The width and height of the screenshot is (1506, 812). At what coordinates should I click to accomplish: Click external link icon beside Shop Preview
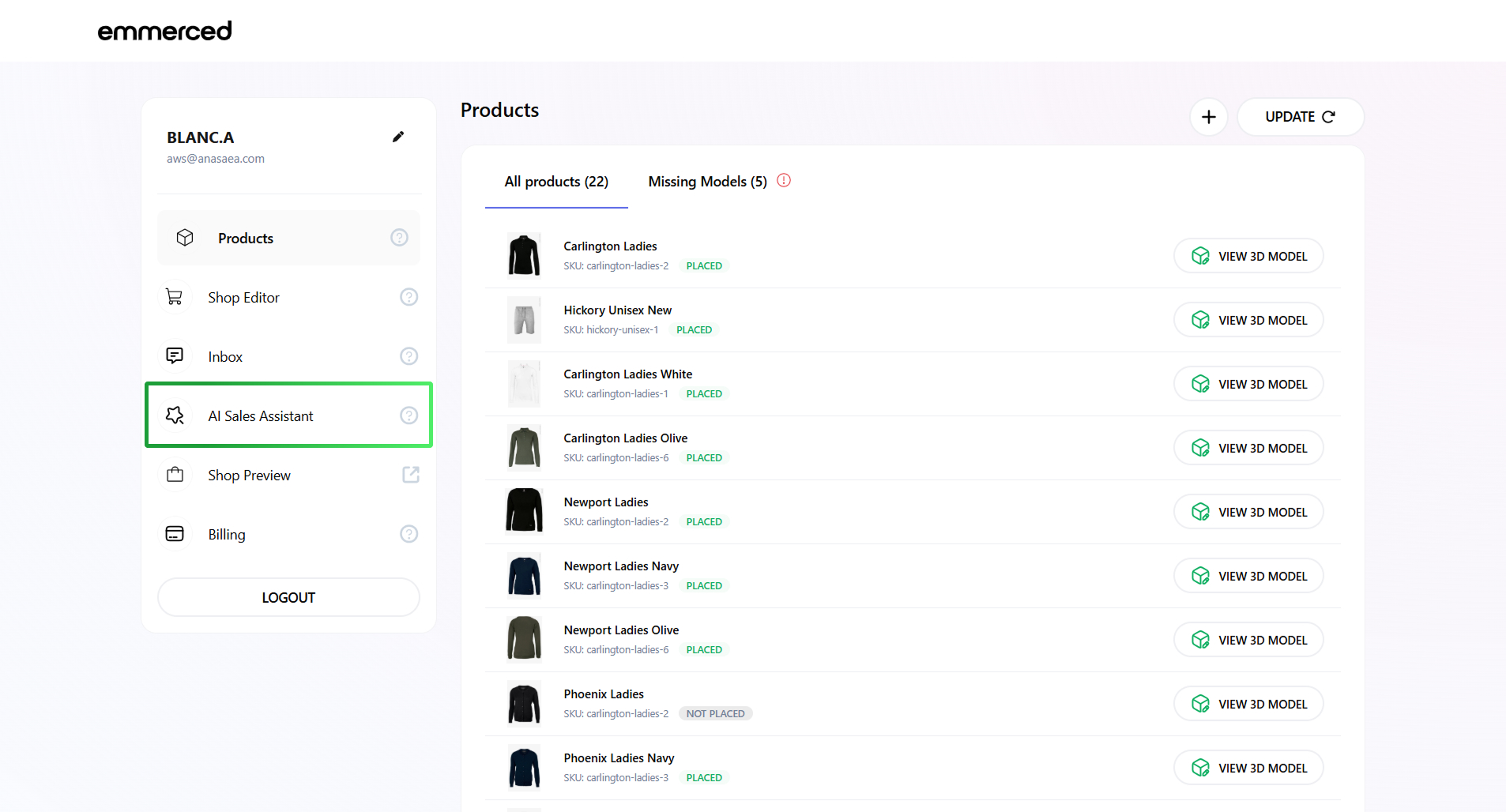tap(410, 475)
